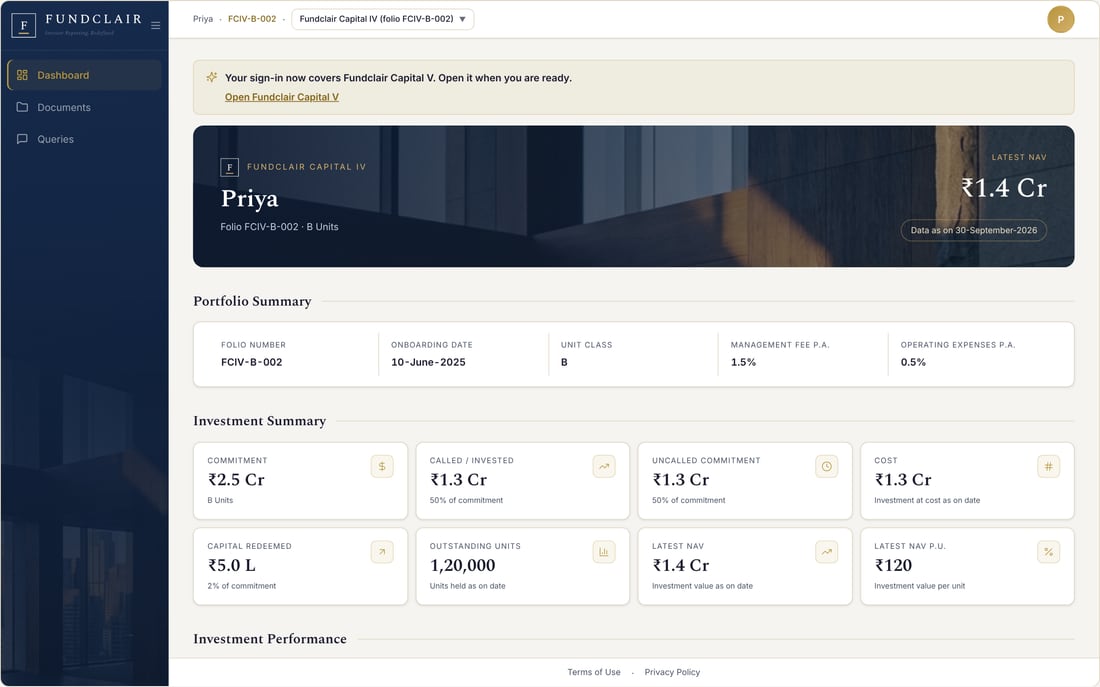
Task: Click the hash icon on the Cost card
Action: 1048,467
